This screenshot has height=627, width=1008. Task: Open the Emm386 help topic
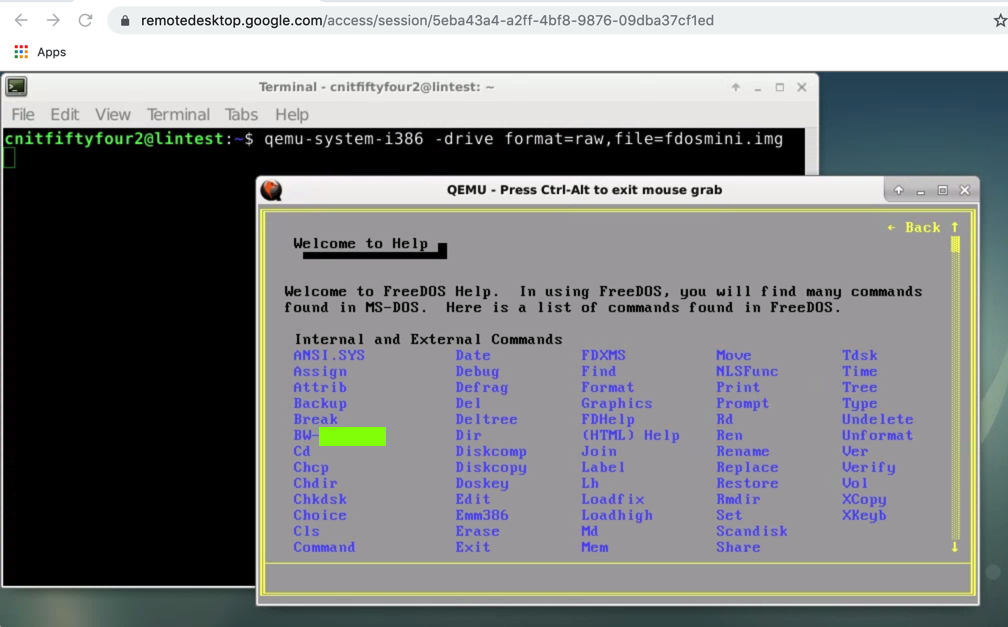(482, 516)
